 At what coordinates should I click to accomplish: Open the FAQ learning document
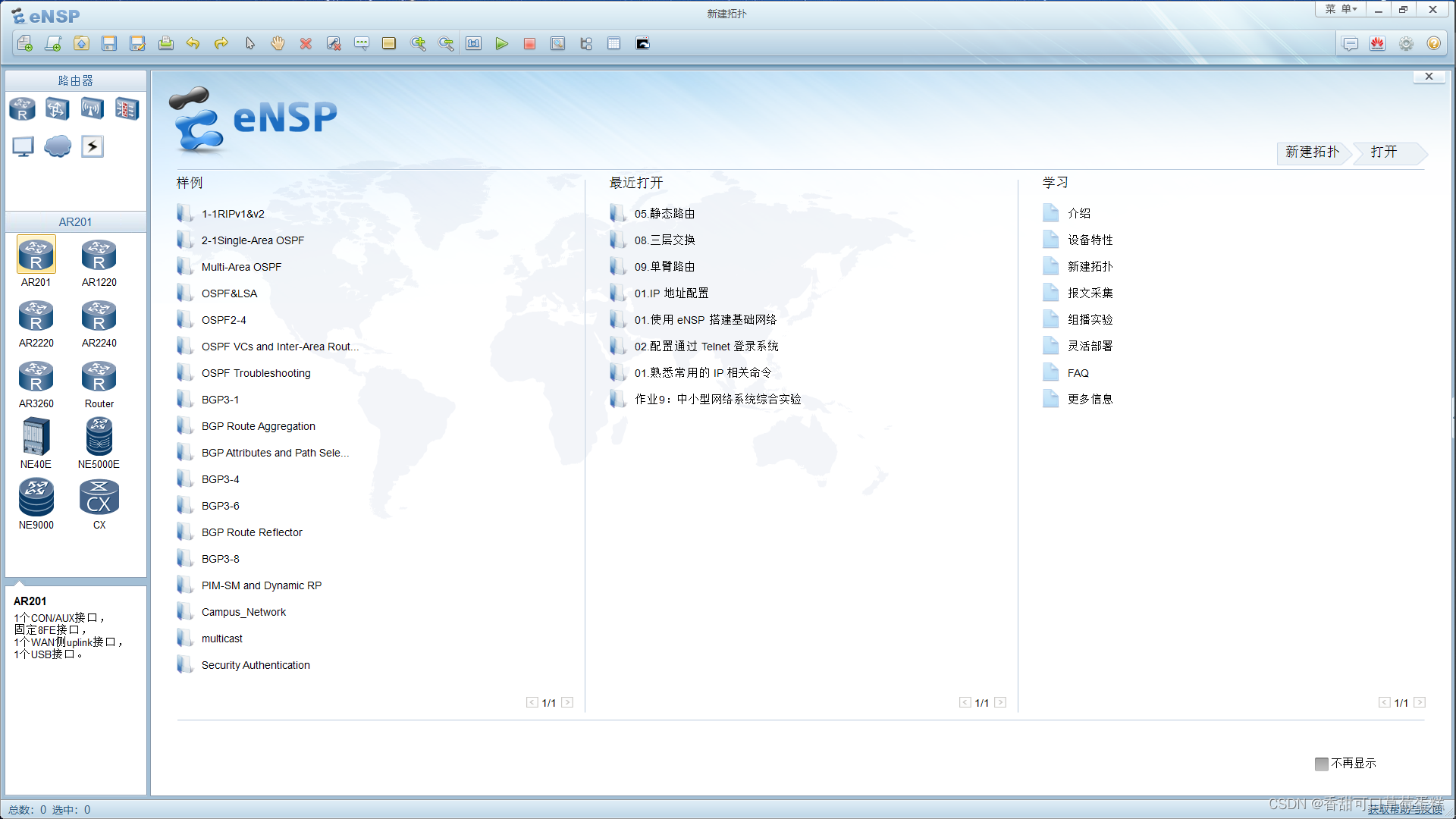pos(1078,373)
